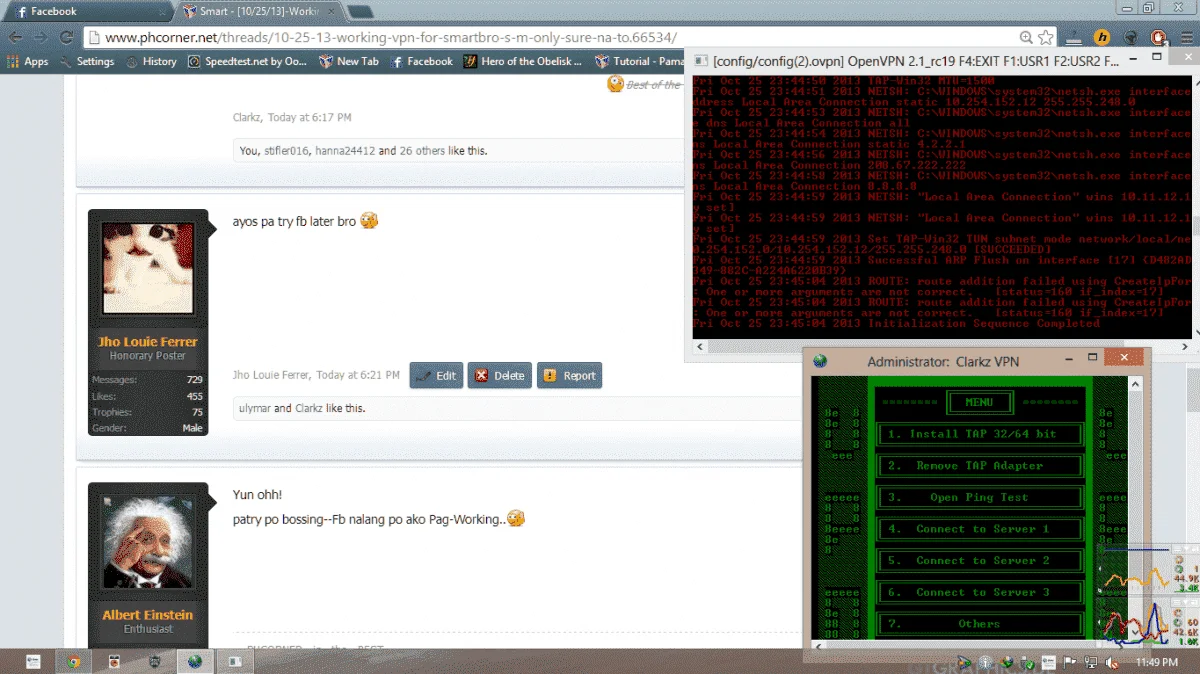
Task: Go forward in Chrome
Action: (x=41, y=37)
